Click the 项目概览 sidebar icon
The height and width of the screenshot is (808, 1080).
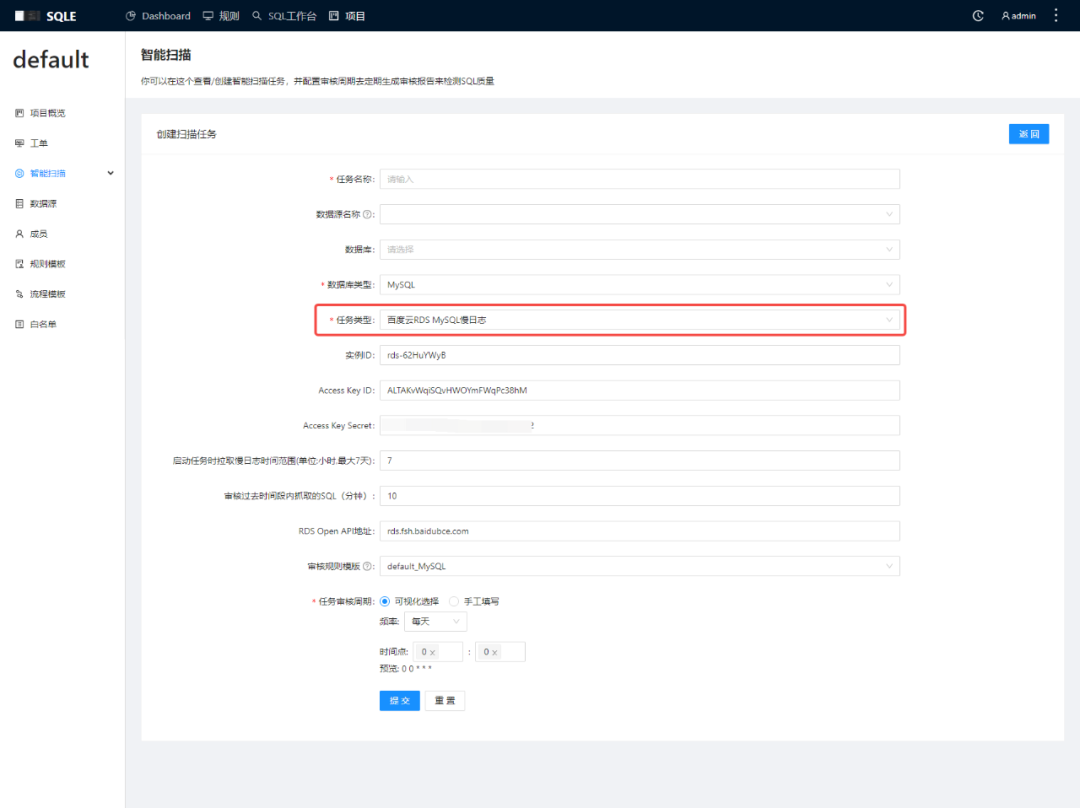pyautogui.click(x=19, y=113)
